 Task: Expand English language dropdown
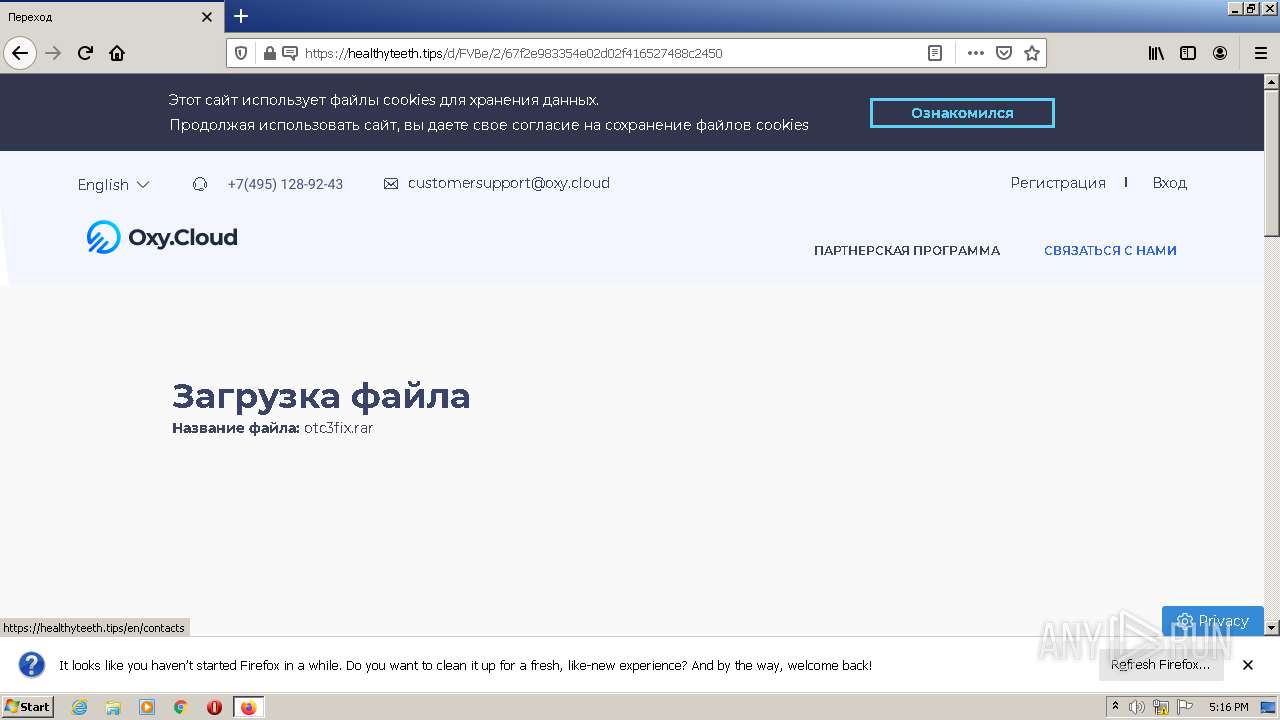[x=113, y=184]
